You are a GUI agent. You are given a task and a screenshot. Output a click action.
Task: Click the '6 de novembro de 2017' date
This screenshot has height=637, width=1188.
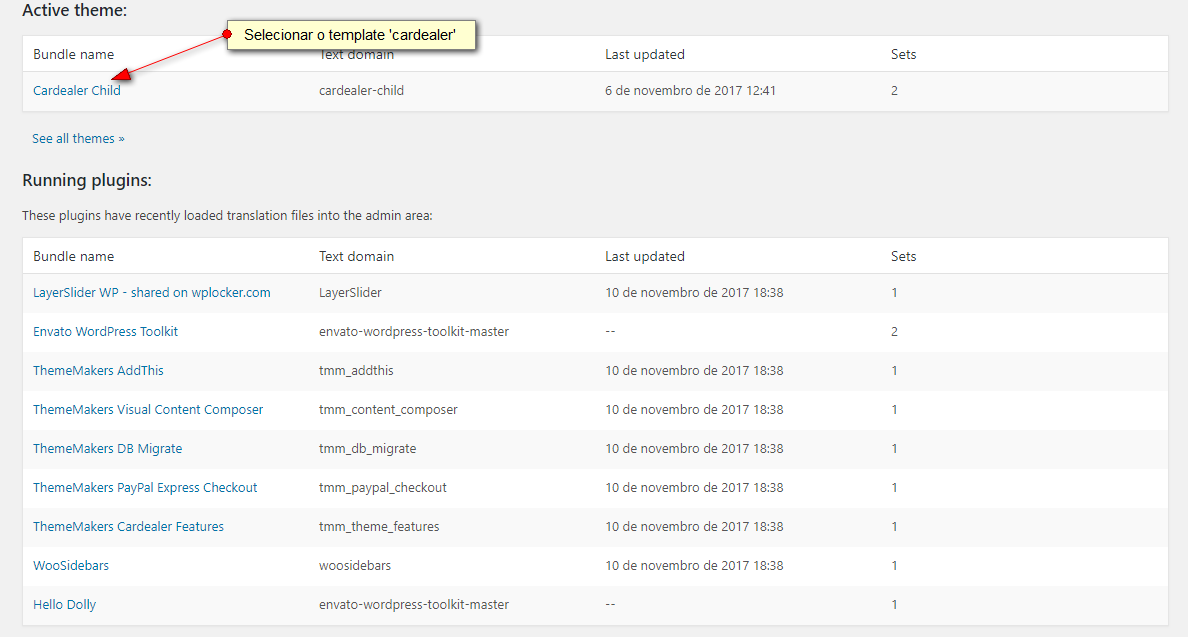pos(690,91)
